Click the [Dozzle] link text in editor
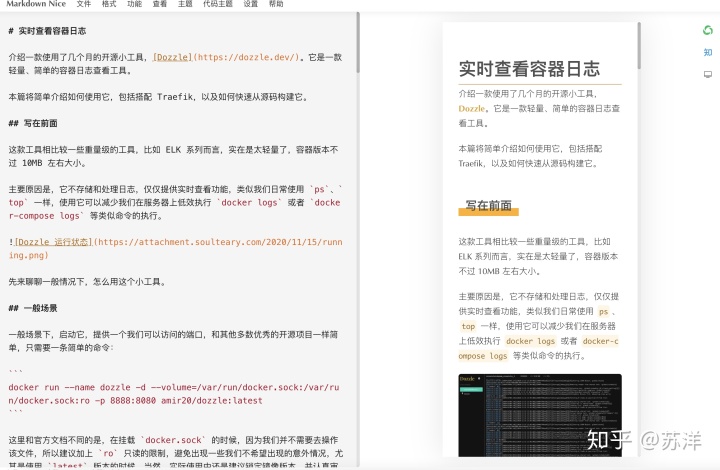Viewport: 720px width, 470px height. point(172,57)
